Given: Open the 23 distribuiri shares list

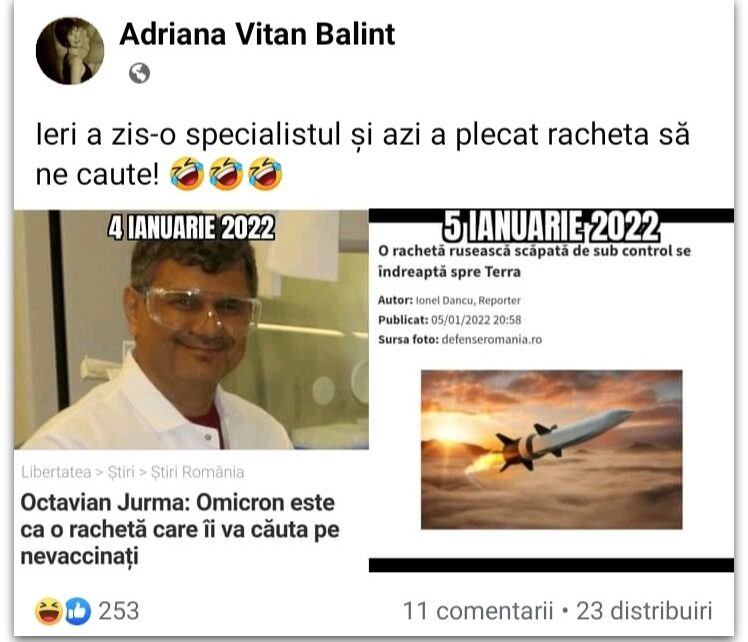Looking at the screenshot, I should (x=644, y=611).
